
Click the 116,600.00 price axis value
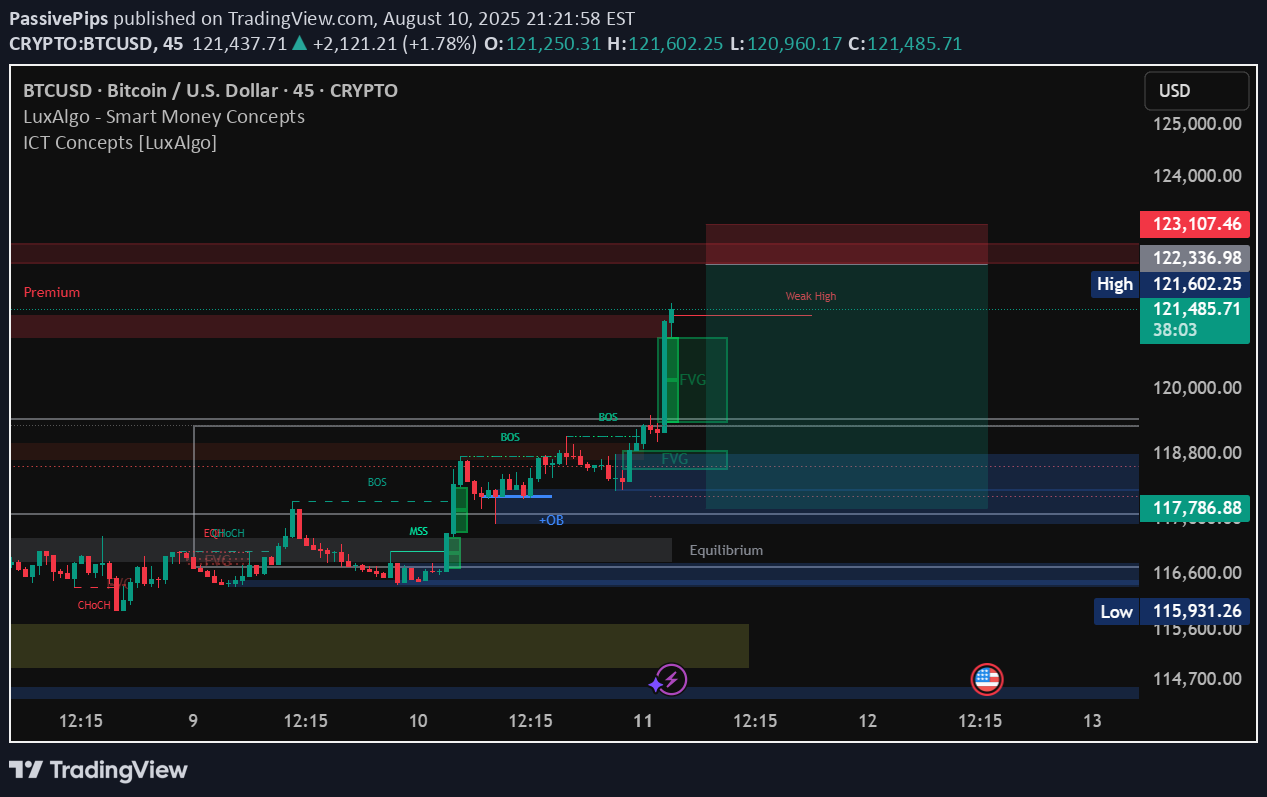(x=1197, y=572)
